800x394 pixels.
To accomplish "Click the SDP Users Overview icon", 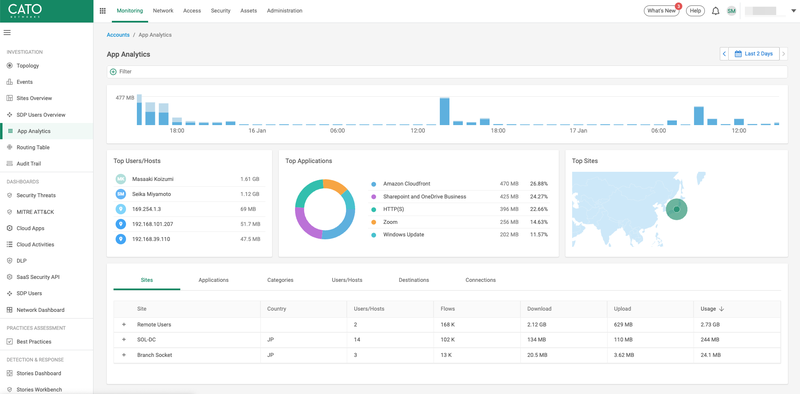I will click(x=10, y=115).
